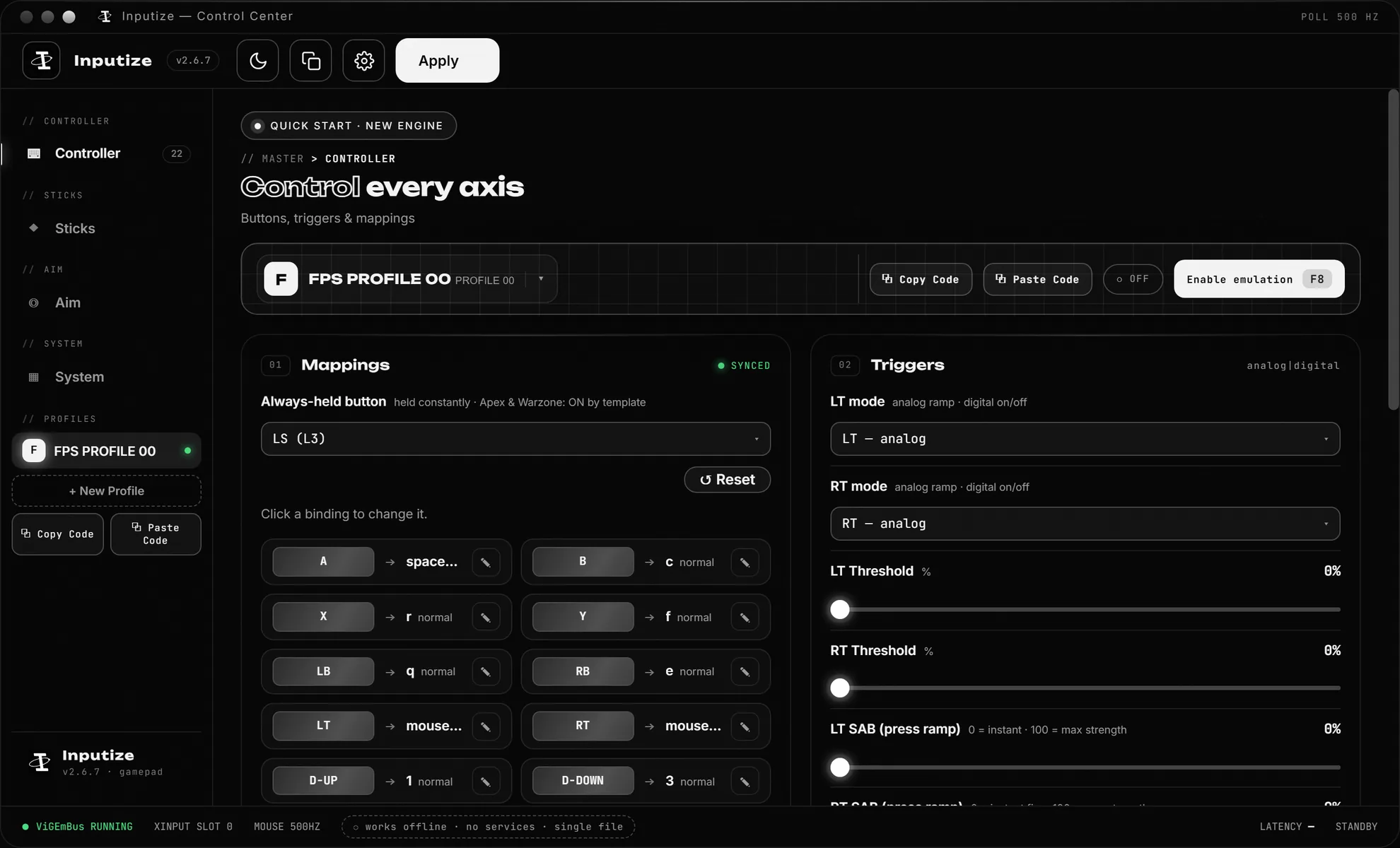The image size is (1400, 848).
Task: Click the LT mapping chip in Mappings
Action: 323,726
